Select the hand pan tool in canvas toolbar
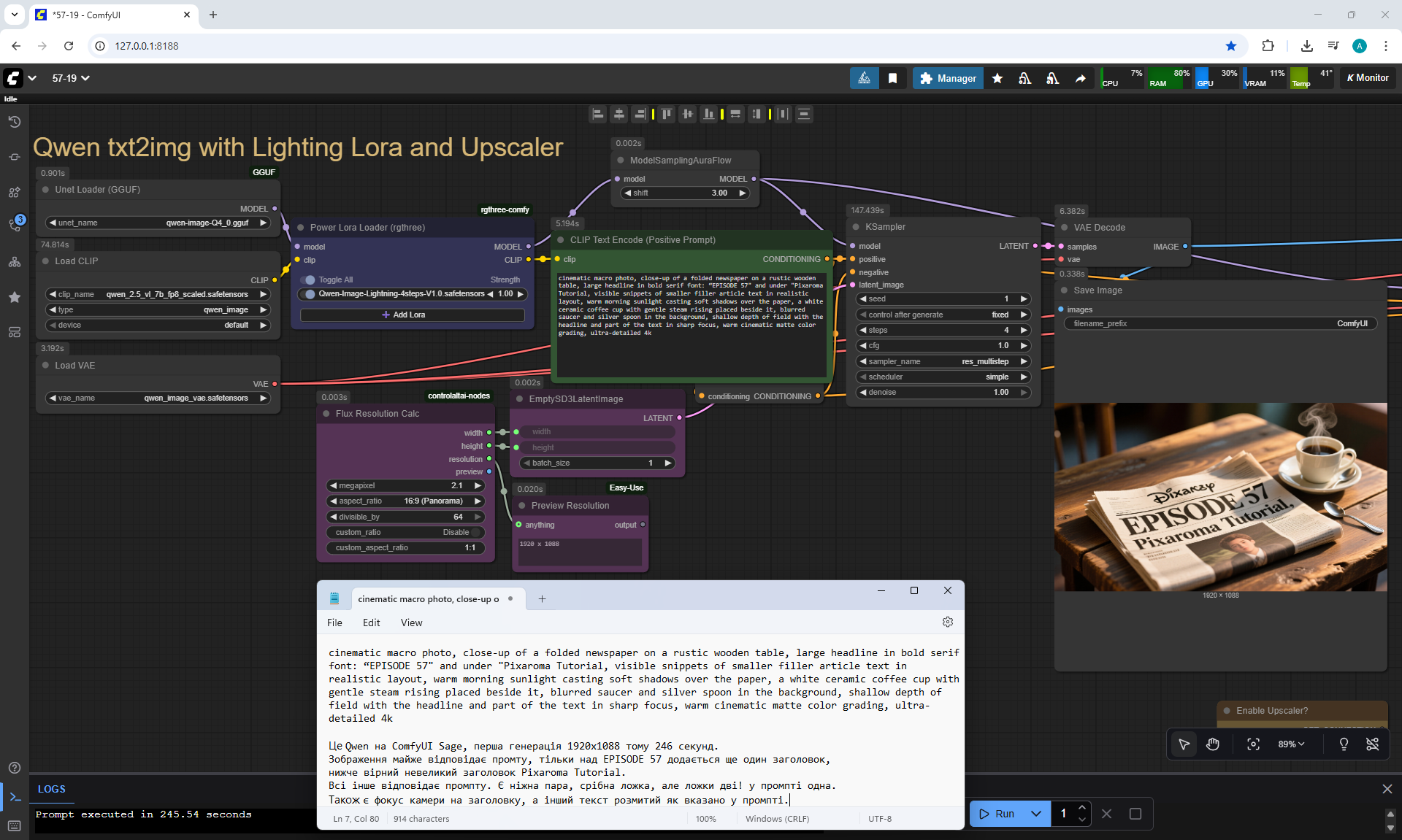 tap(1213, 744)
